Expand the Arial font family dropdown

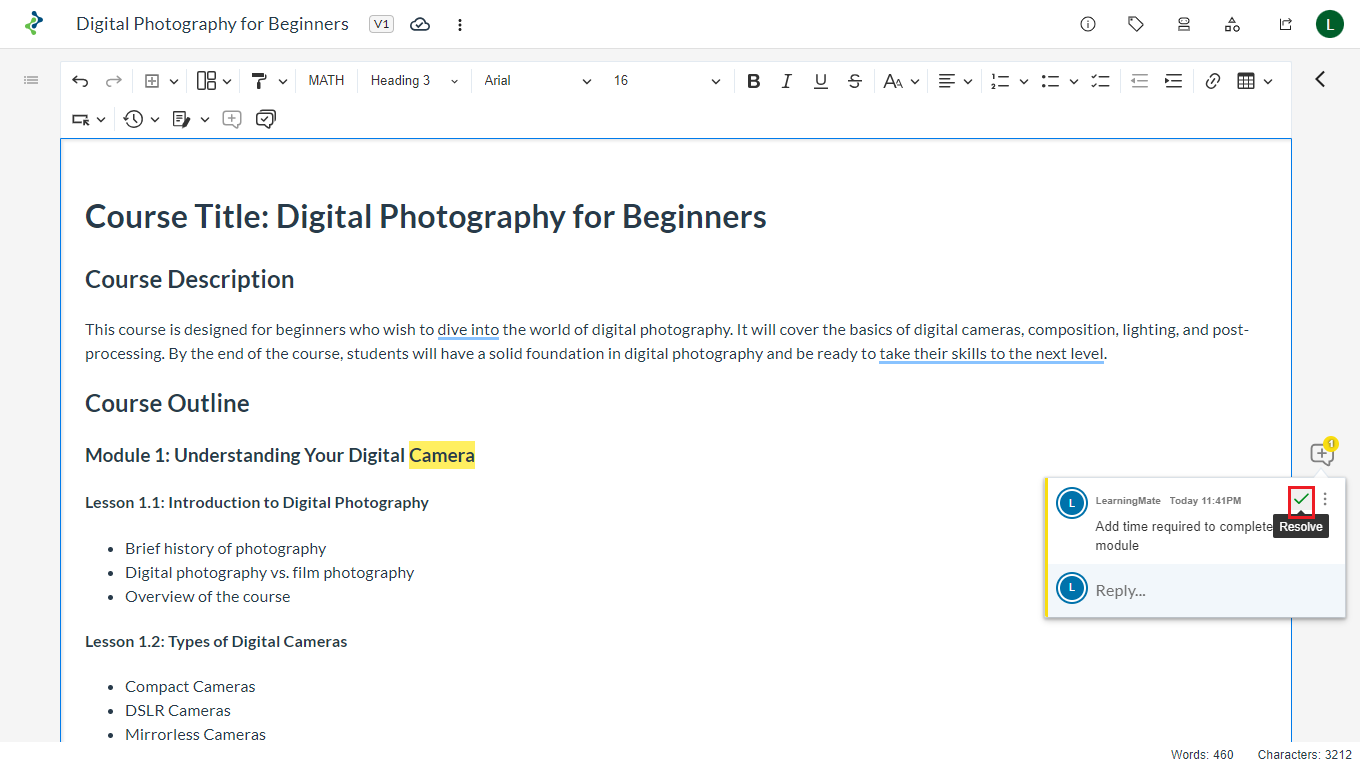(537, 81)
